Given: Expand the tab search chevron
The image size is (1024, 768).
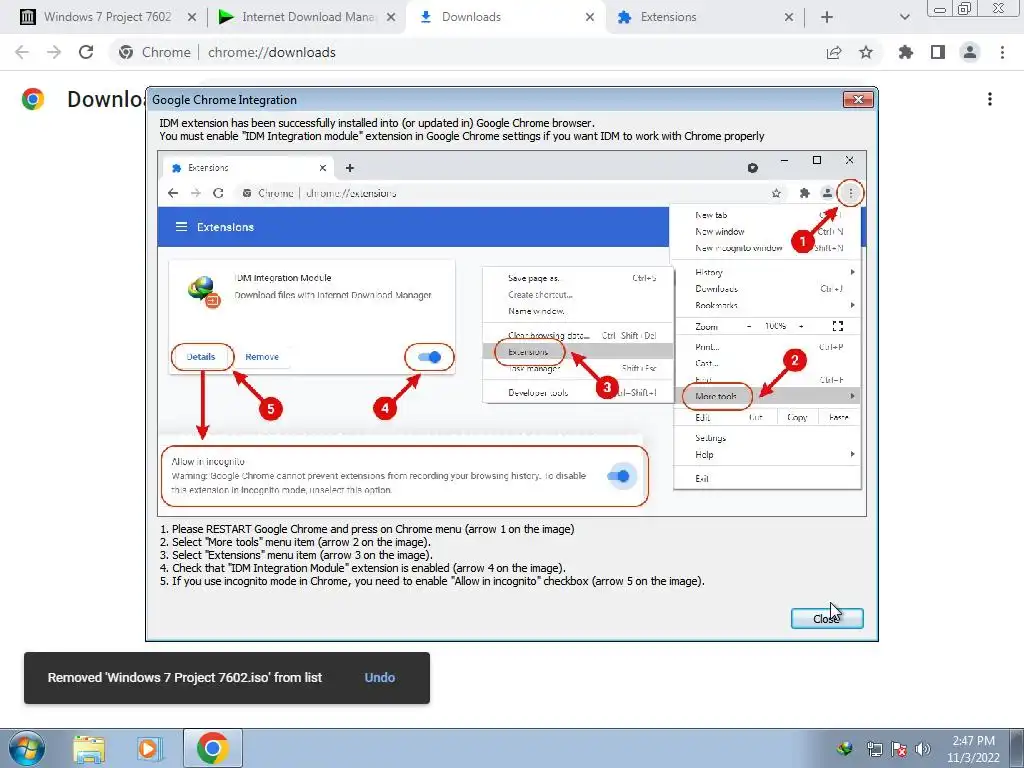Looking at the screenshot, I should (904, 18).
